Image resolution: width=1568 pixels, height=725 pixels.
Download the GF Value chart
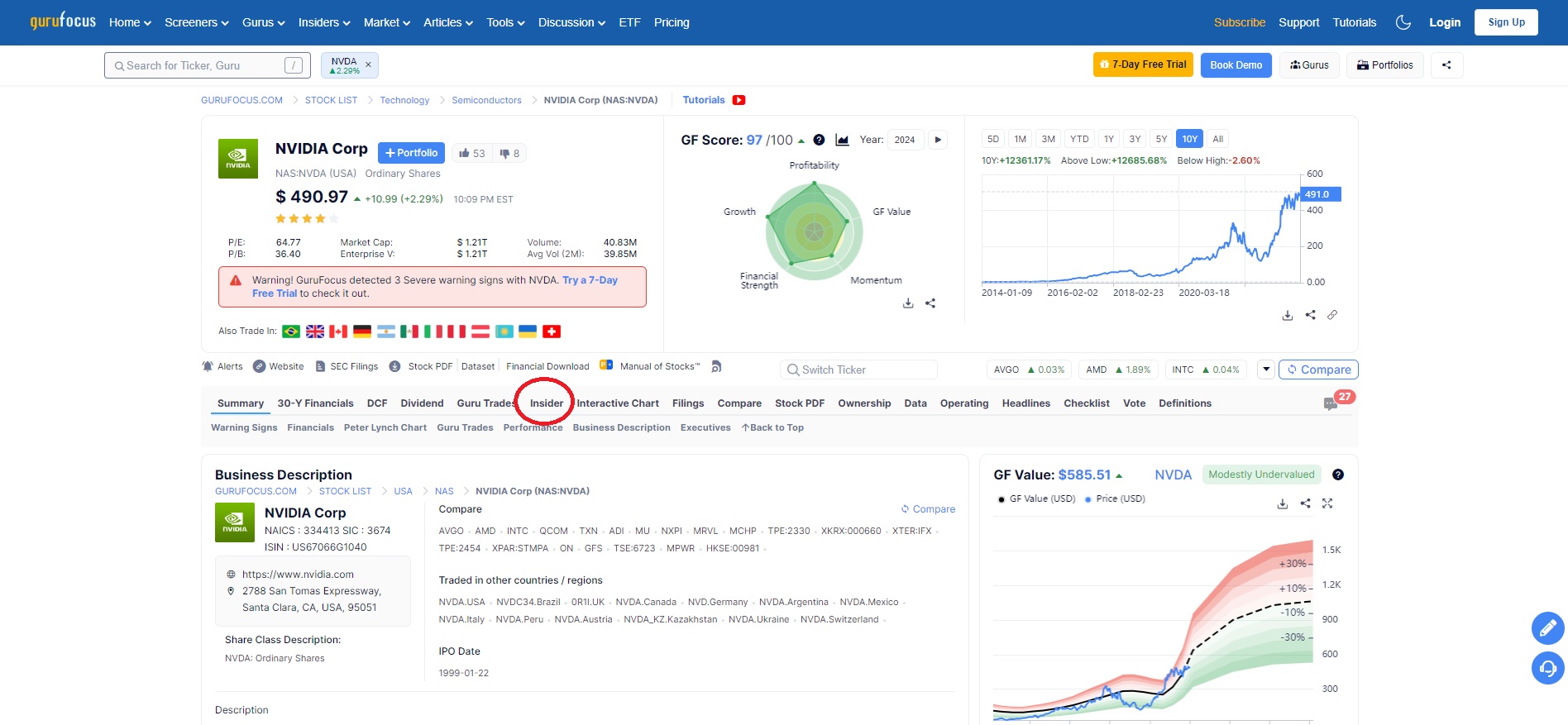[x=1283, y=503]
